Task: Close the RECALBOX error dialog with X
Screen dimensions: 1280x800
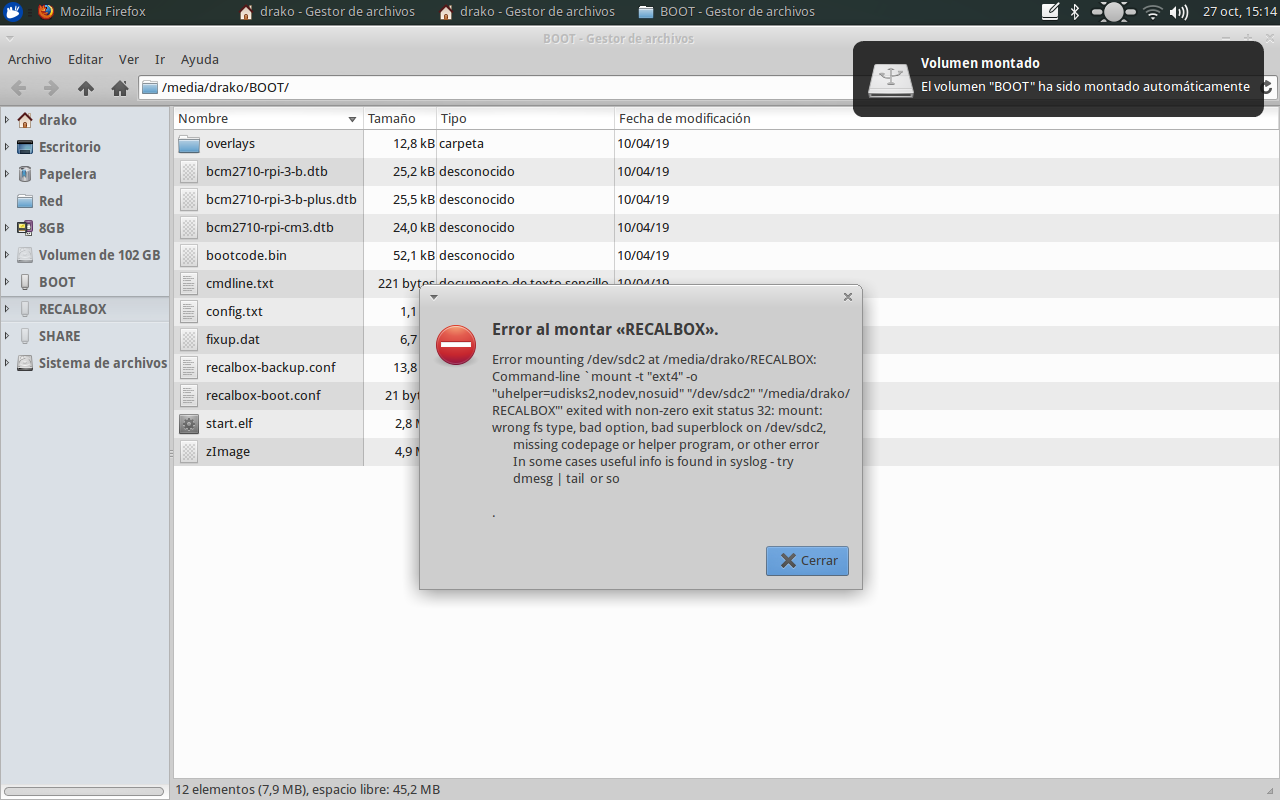Action: (848, 297)
